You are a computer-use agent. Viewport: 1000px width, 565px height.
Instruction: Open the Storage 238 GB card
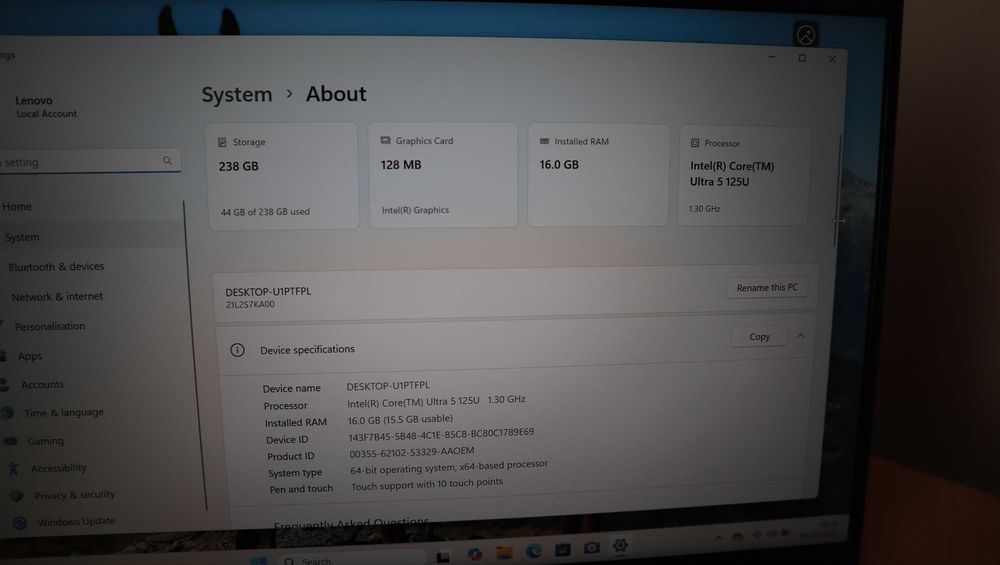point(283,176)
